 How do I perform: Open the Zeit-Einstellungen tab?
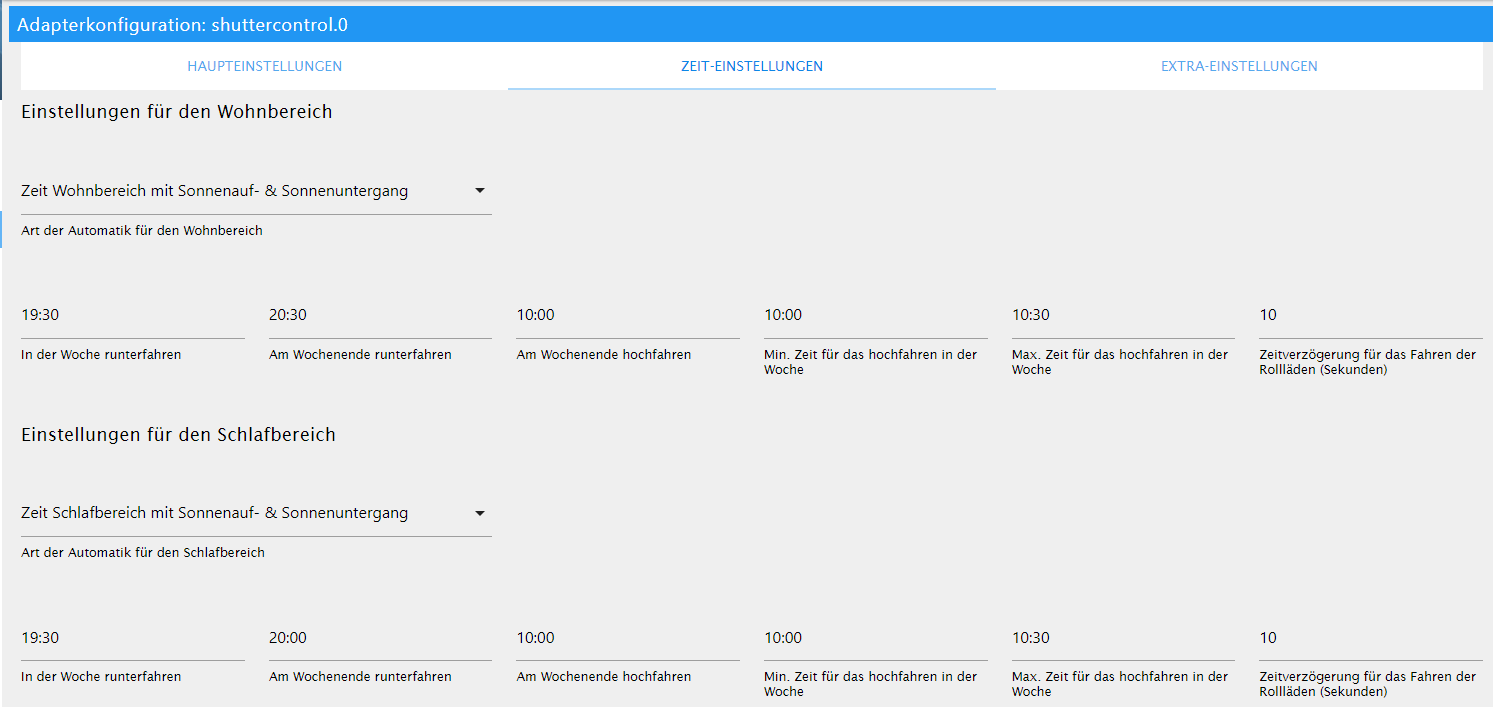[751, 66]
